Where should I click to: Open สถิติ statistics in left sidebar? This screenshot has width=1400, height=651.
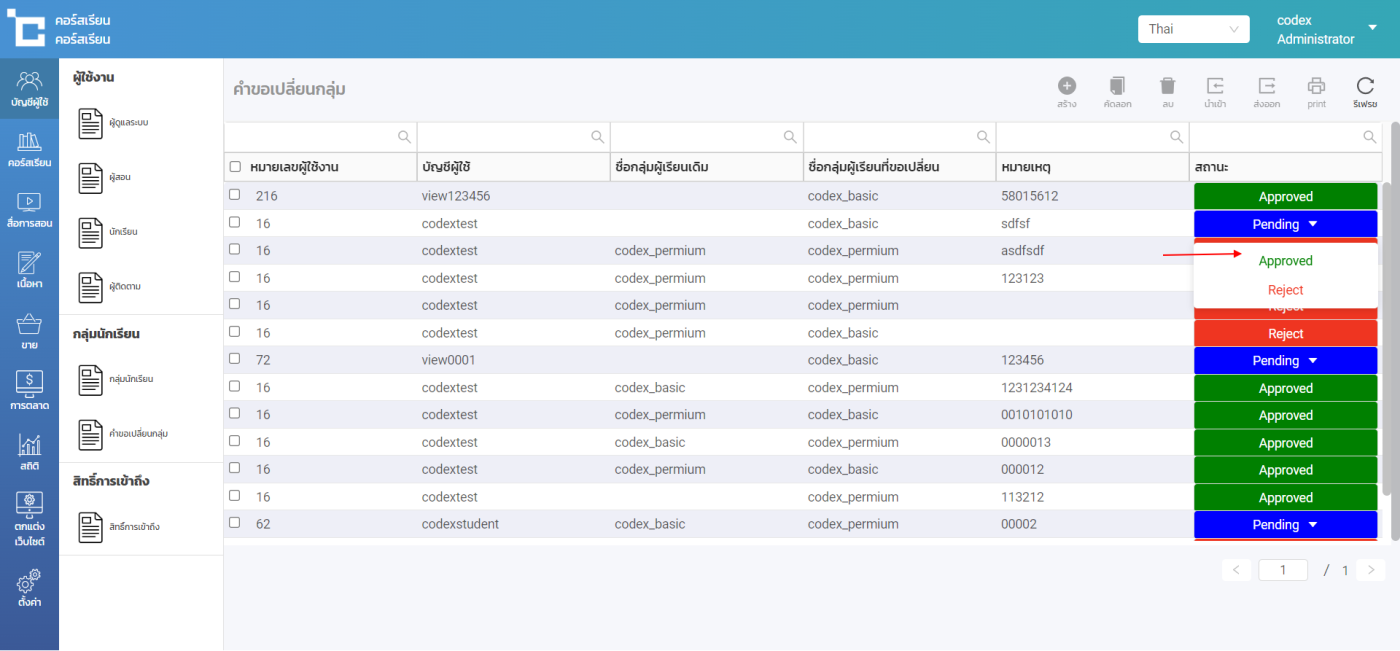[x=29, y=452]
